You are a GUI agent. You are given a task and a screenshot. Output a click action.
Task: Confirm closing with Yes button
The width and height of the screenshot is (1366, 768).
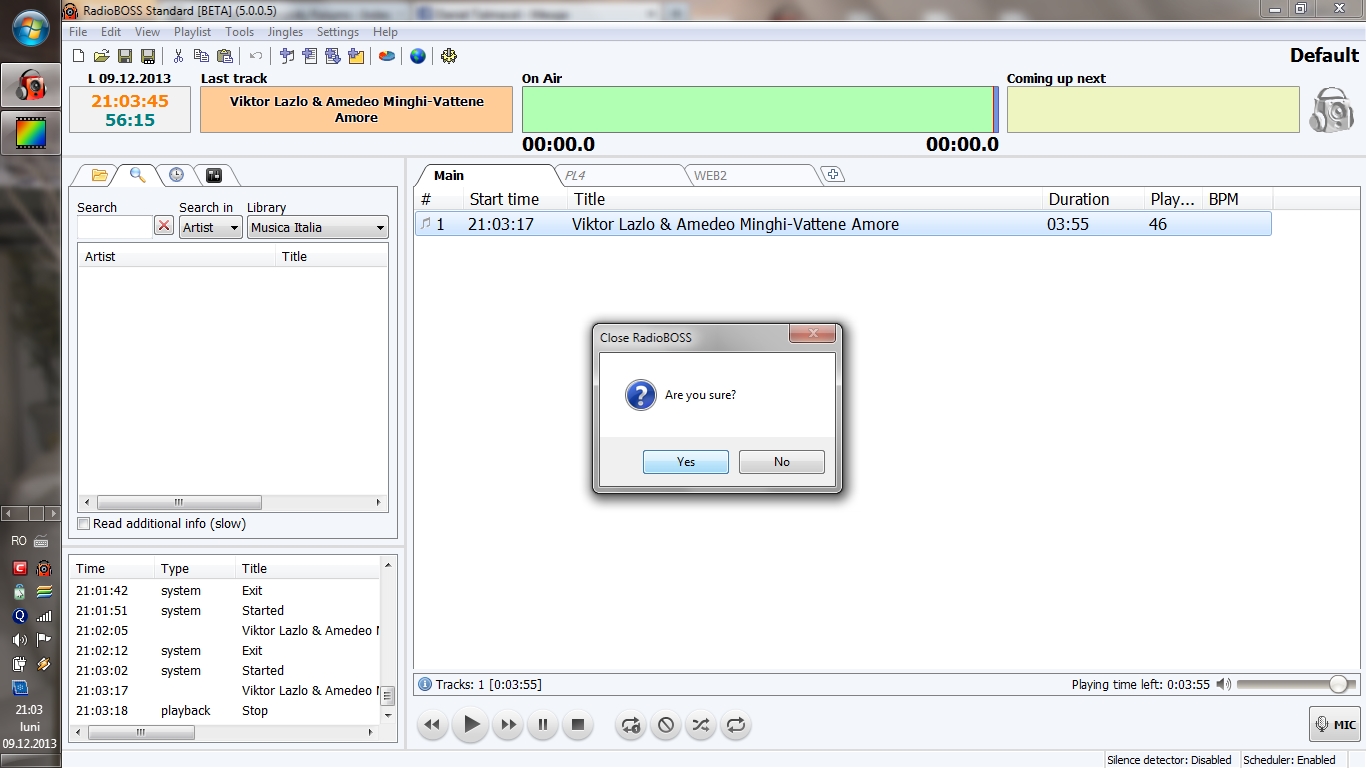point(686,462)
